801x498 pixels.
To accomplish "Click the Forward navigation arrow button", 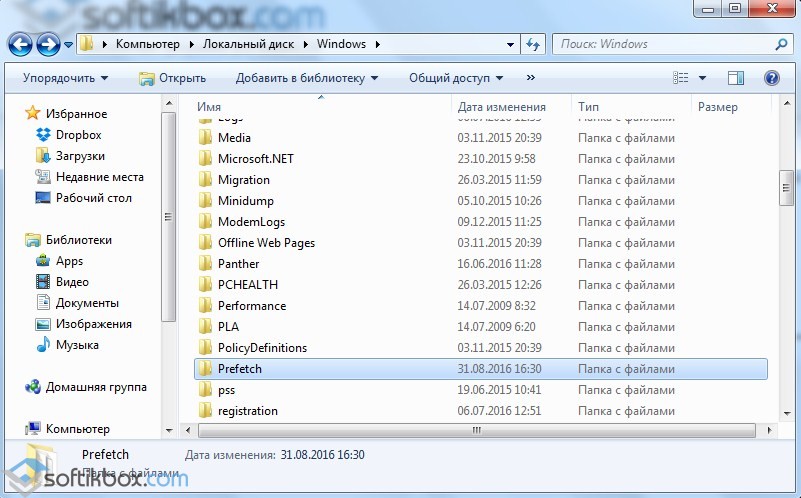I will click(47, 44).
